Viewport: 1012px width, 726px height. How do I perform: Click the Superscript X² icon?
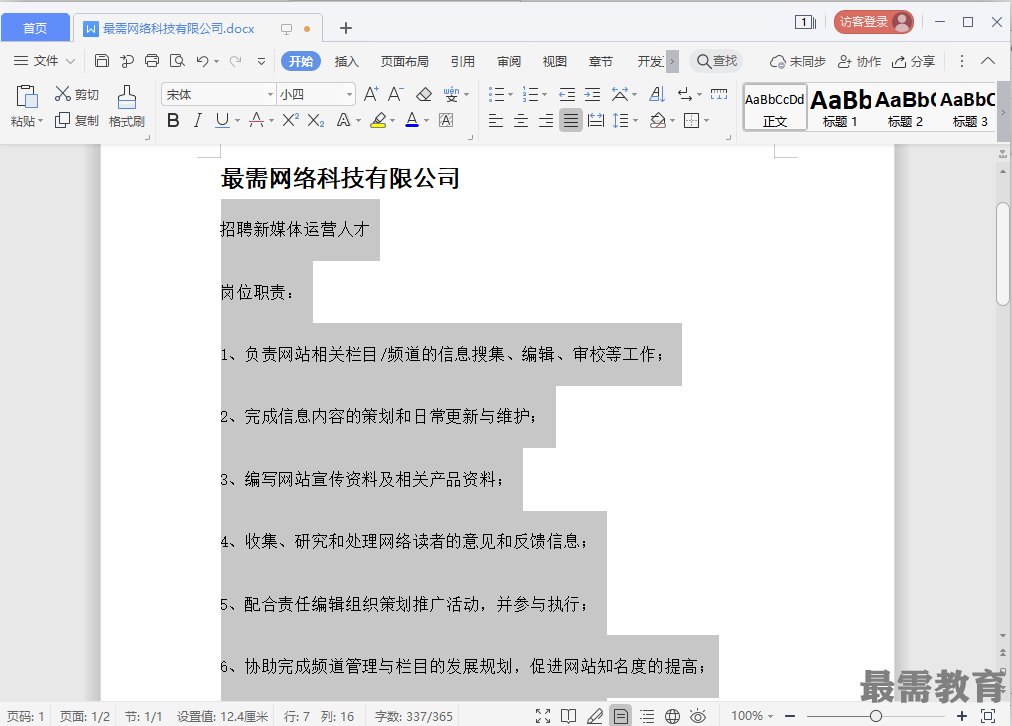(x=290, y=120)
